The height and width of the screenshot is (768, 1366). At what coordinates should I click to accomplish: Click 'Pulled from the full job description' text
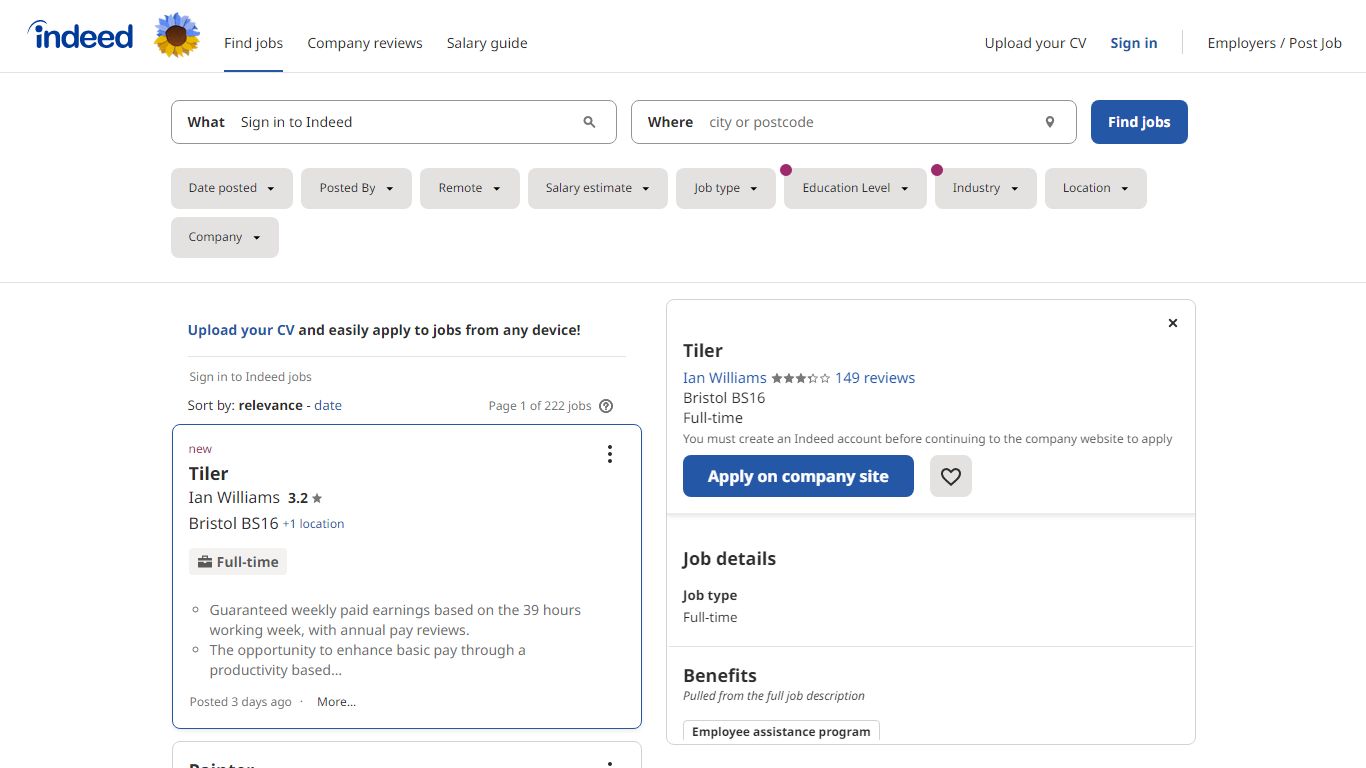pyautogui.click(x=774, y=696)
